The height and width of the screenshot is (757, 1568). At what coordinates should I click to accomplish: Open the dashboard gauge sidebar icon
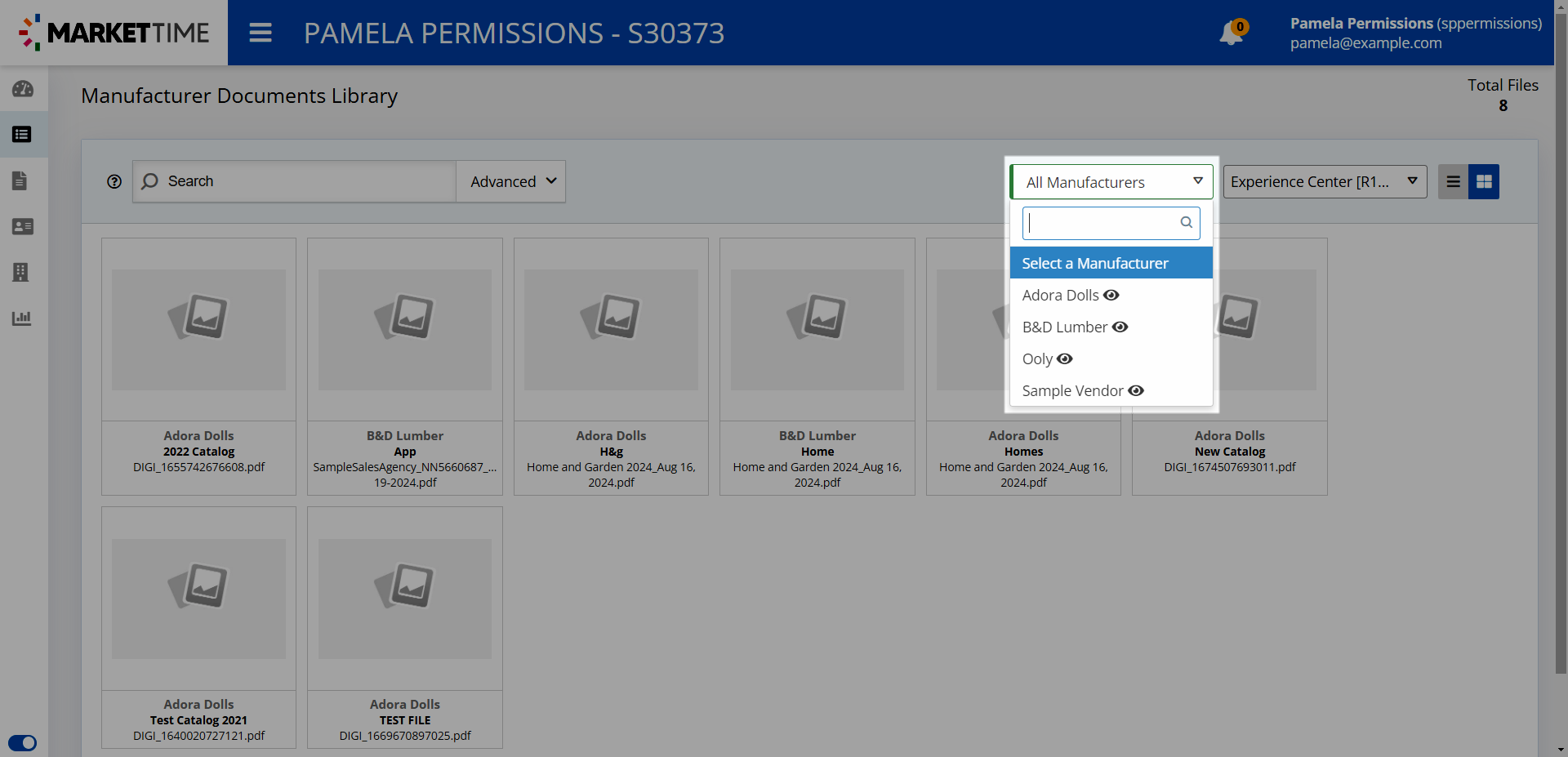coord(23,89)
